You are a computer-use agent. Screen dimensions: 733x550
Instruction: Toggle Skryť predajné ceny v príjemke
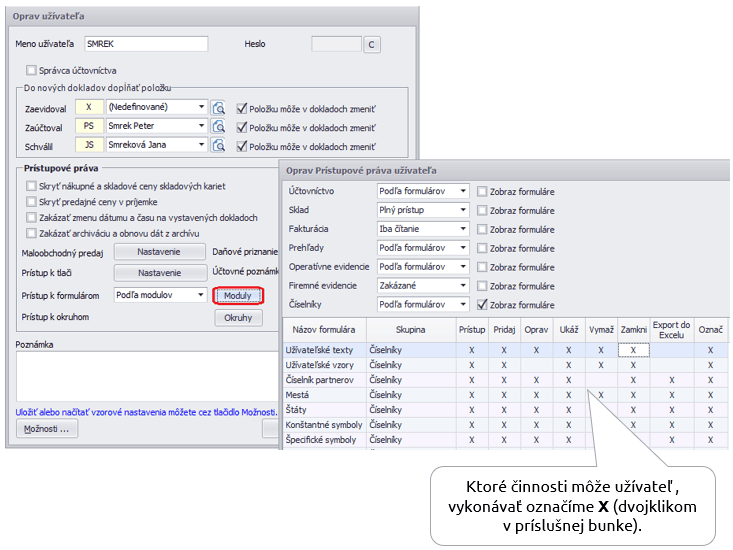coord(31,202)
